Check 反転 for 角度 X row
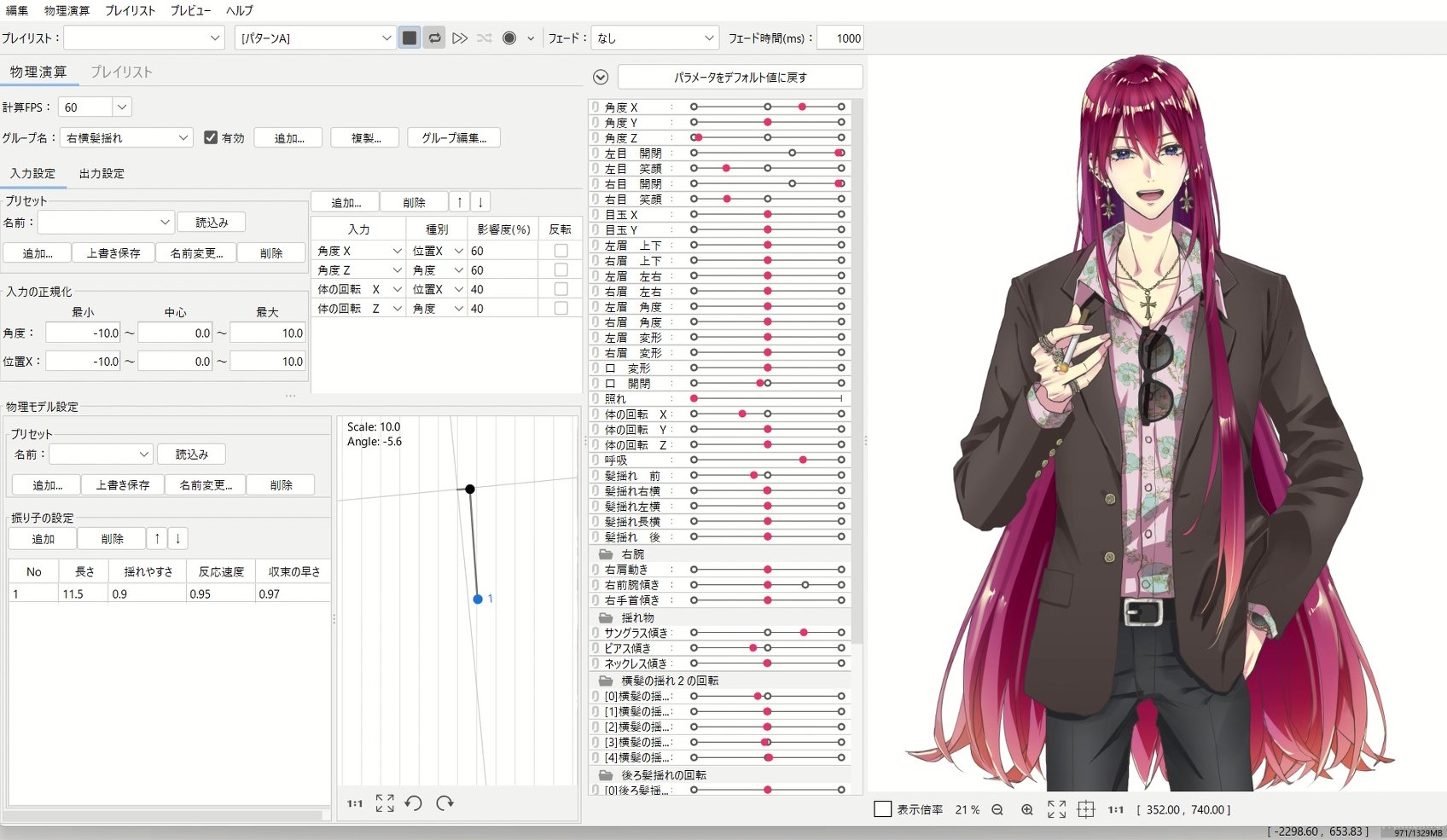 click(x=561, y=251)
